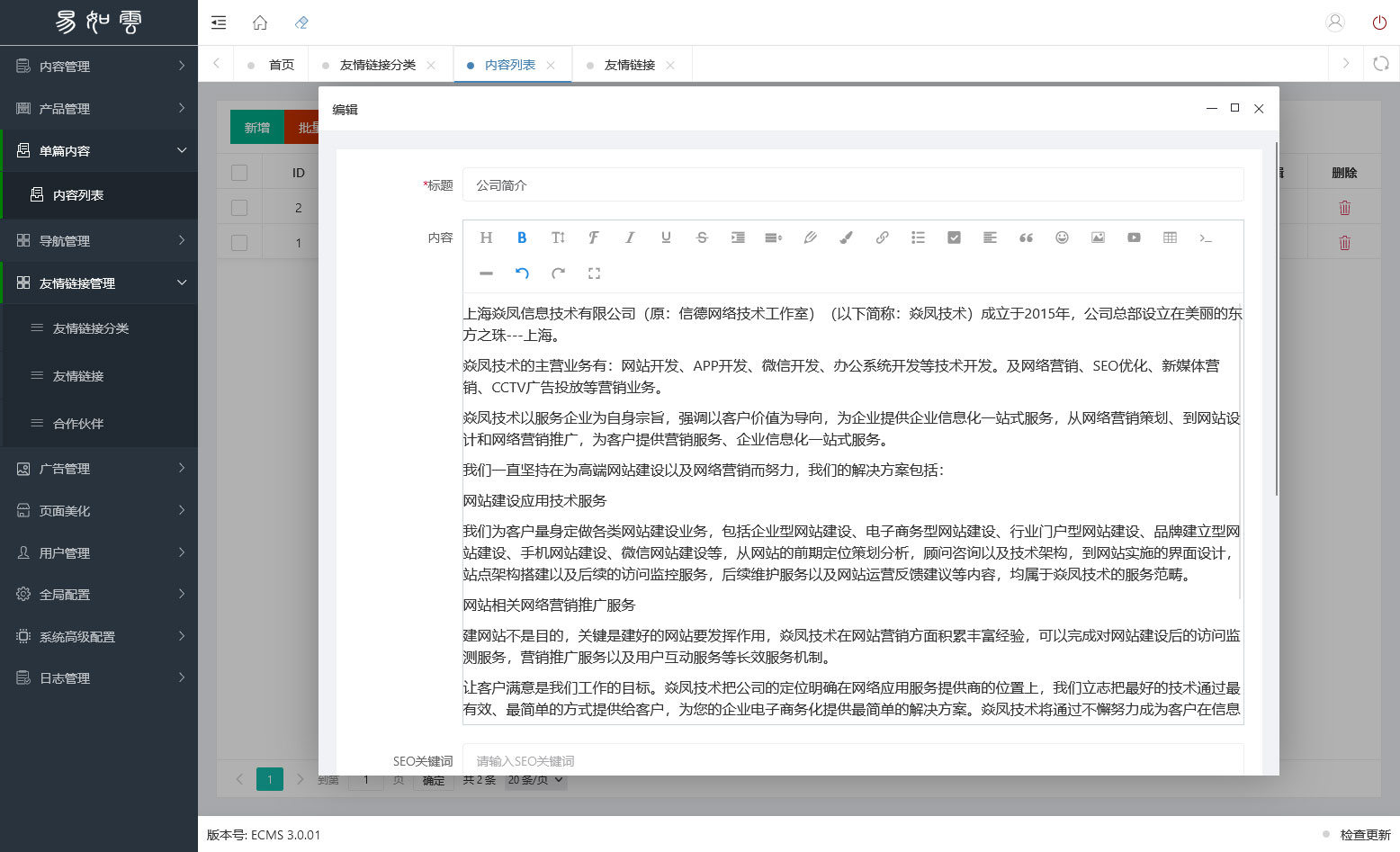Toggle editor fullscreen mode
Viewport: 1400px width, 852px height.
(594, 274)
